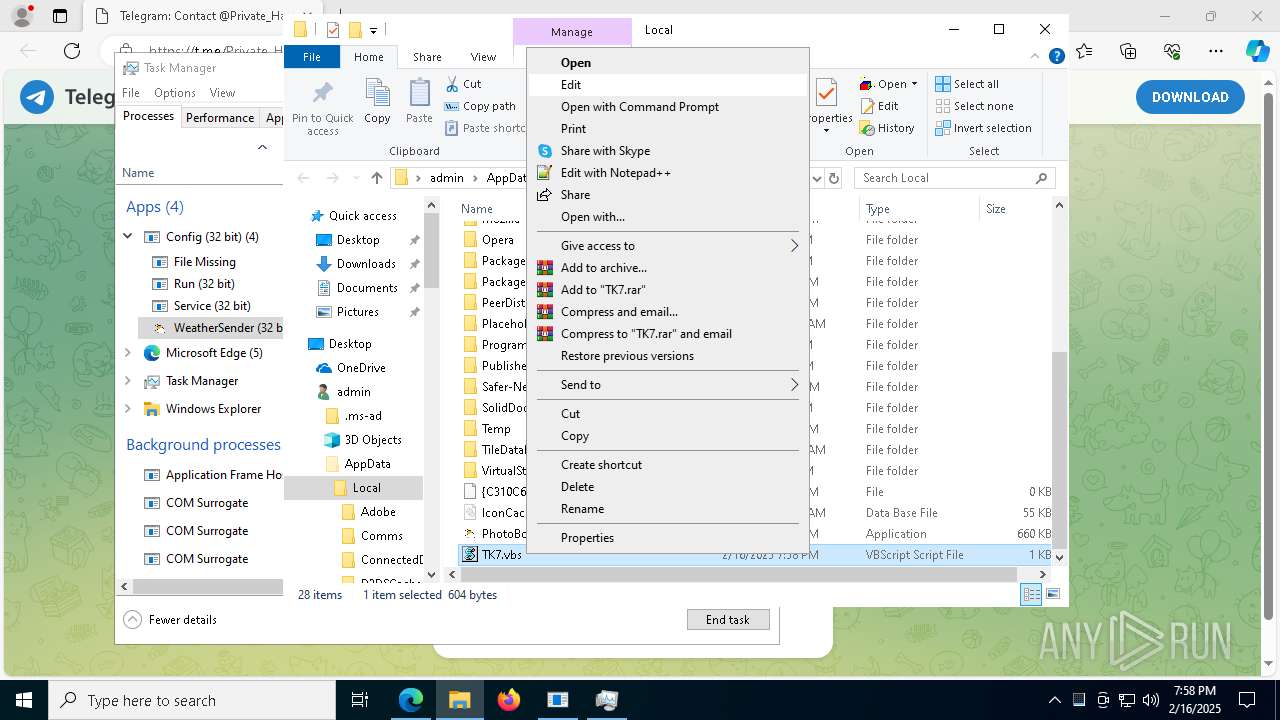1280x720 pixels.
Task: Select the Adobe folder in tree
Action: tap(378, 512)
